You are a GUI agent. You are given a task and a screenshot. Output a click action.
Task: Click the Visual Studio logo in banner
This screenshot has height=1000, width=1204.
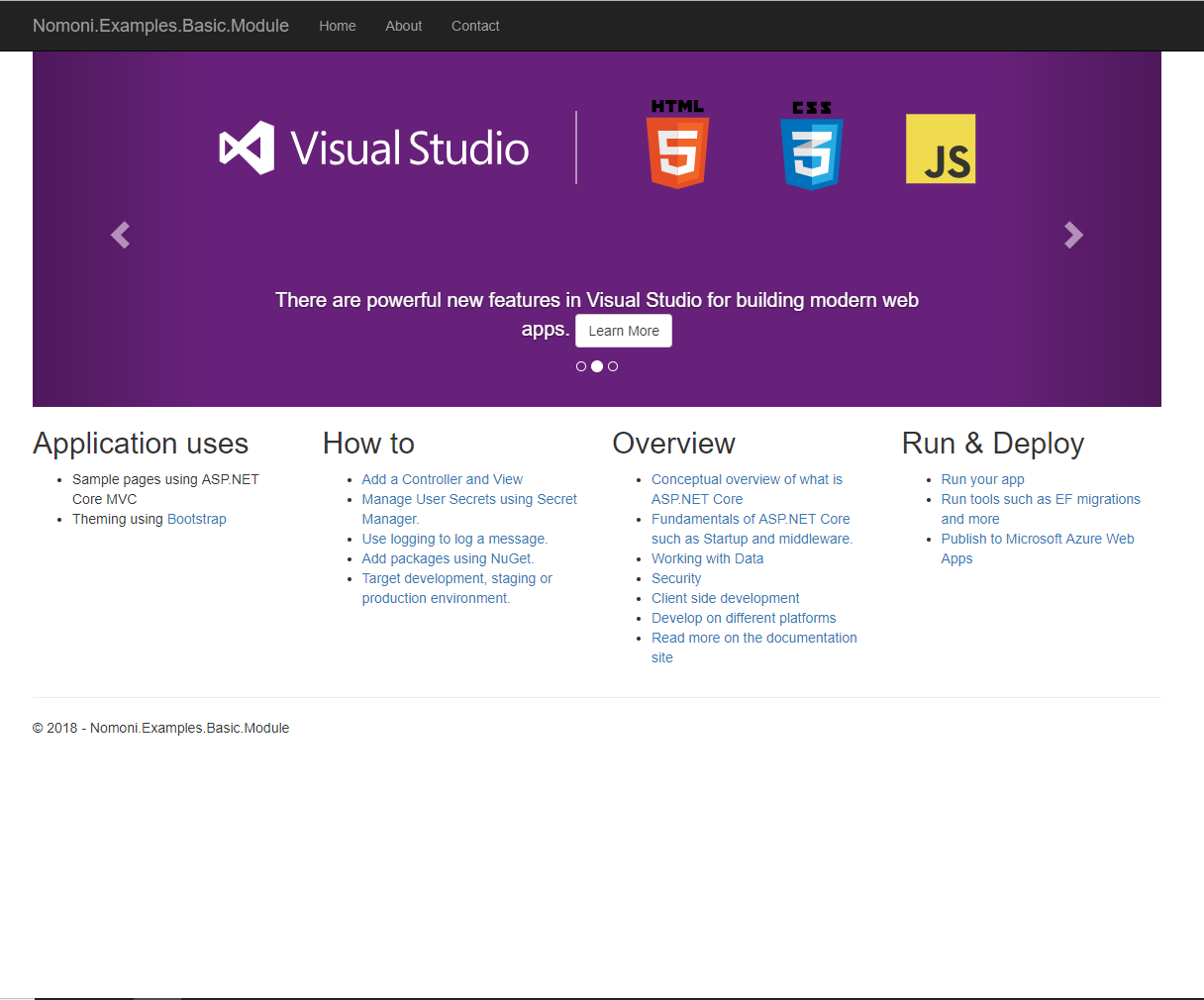click(x=374, y=149)
